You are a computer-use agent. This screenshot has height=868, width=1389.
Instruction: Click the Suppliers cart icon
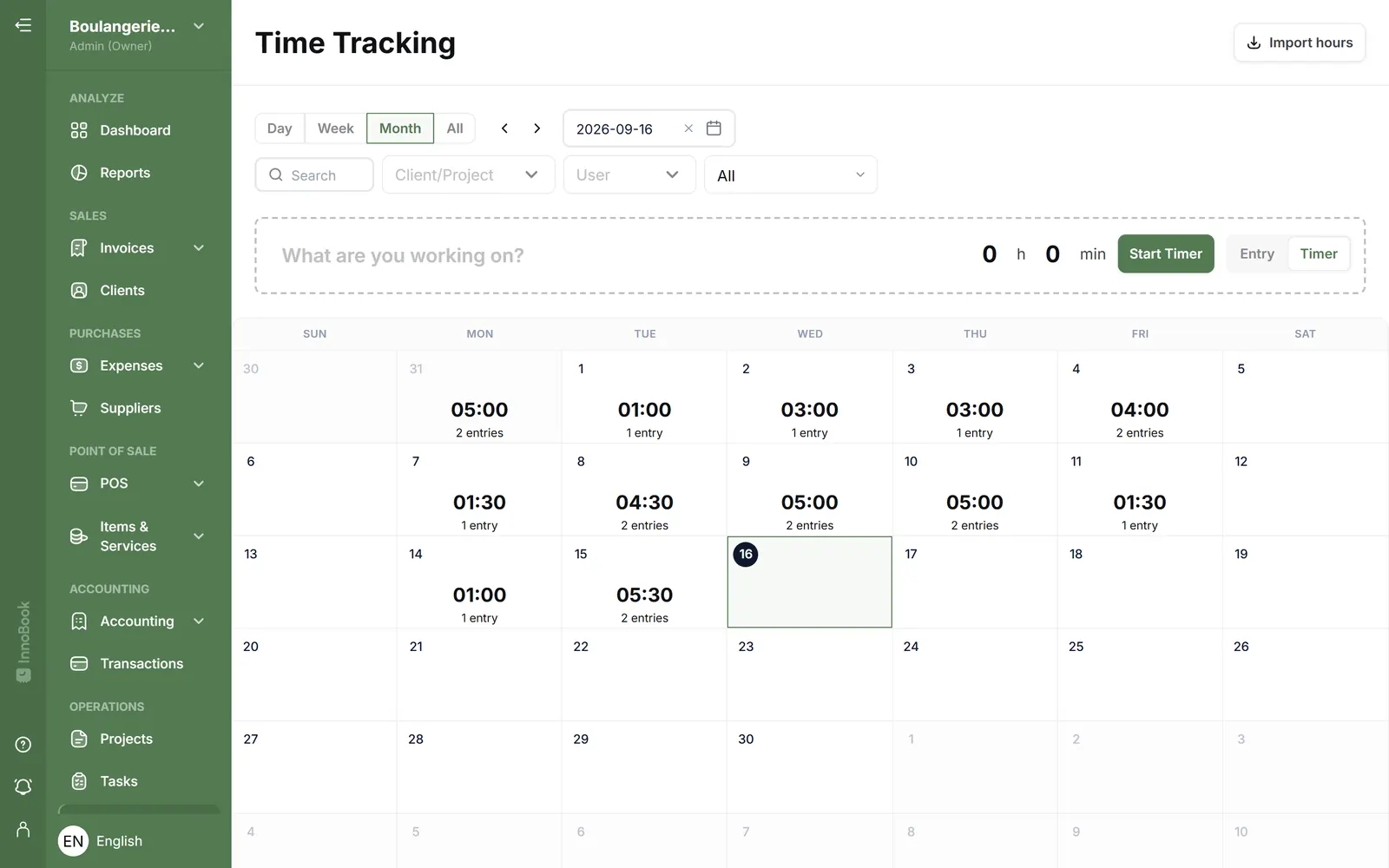click(79, 408)
